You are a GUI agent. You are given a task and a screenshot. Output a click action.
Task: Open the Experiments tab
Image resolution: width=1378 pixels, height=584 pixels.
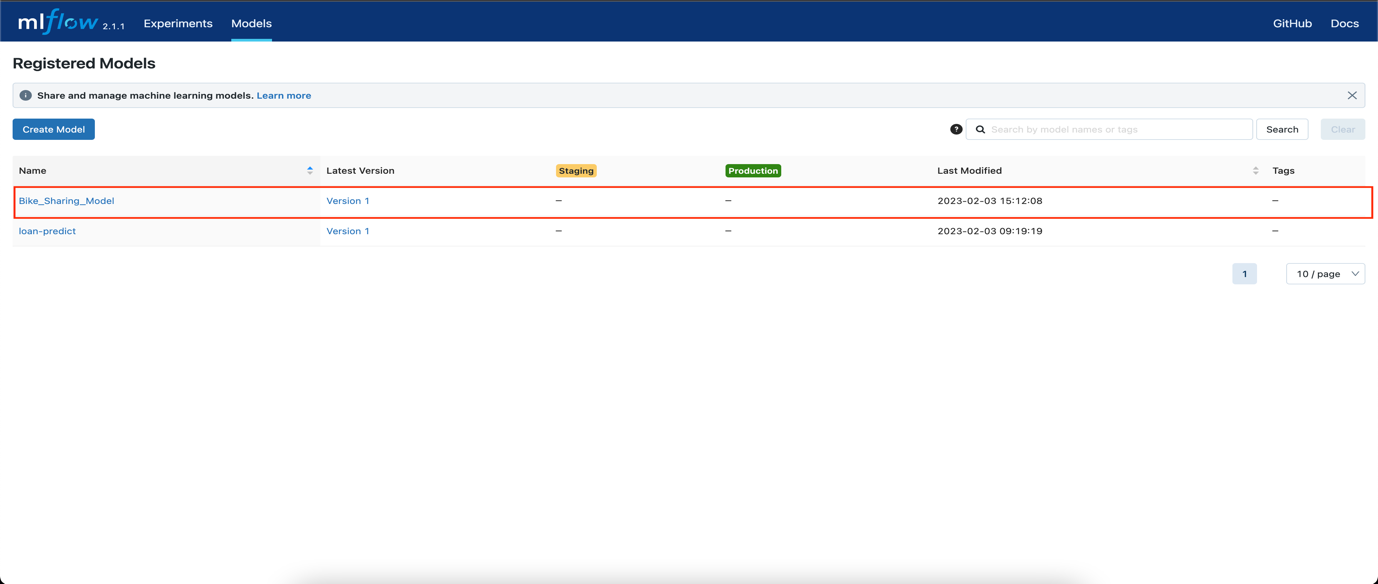(x=178, y=23)
